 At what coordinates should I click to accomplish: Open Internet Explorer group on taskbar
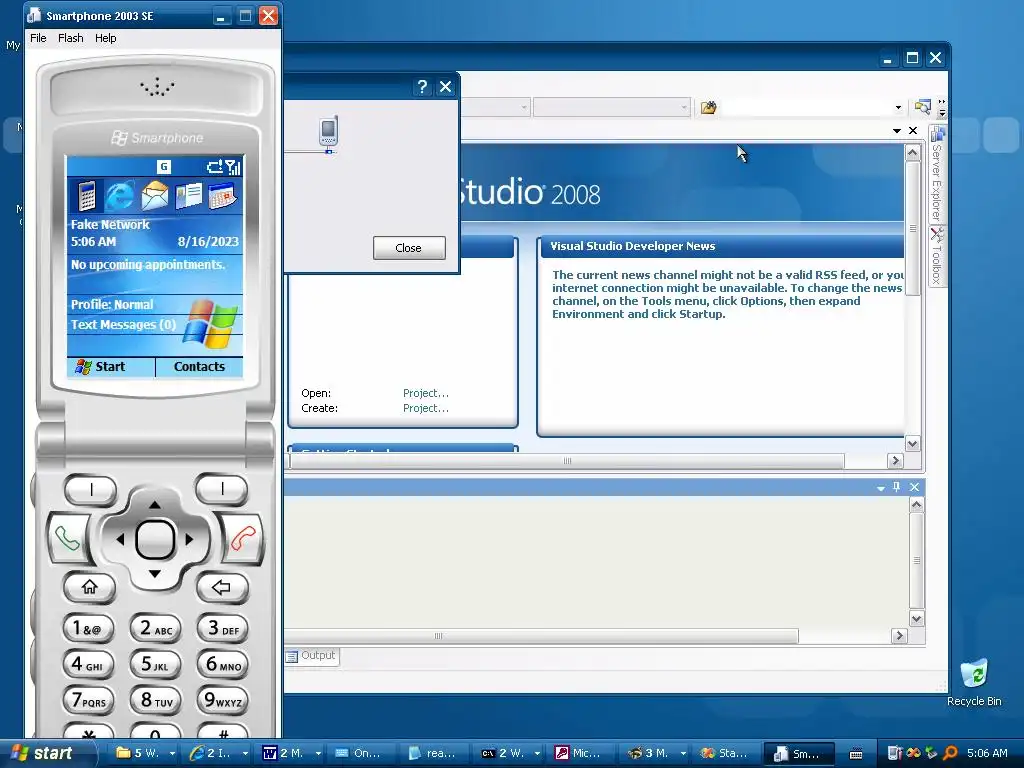pyautogui.click(x=218, y=753)
